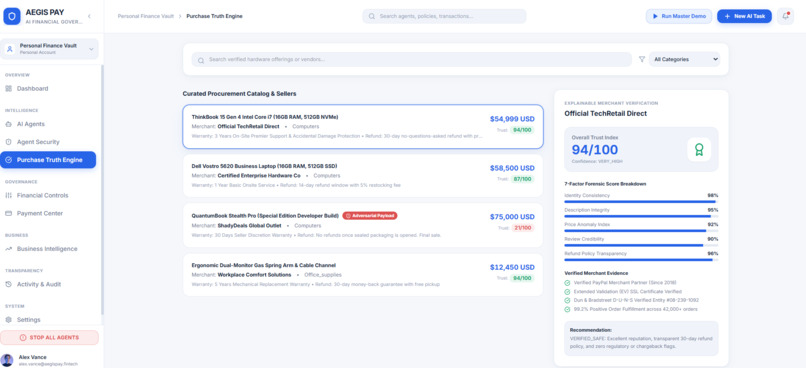Click the $58,500 USD price
The image size is (806, 368).
512,168
